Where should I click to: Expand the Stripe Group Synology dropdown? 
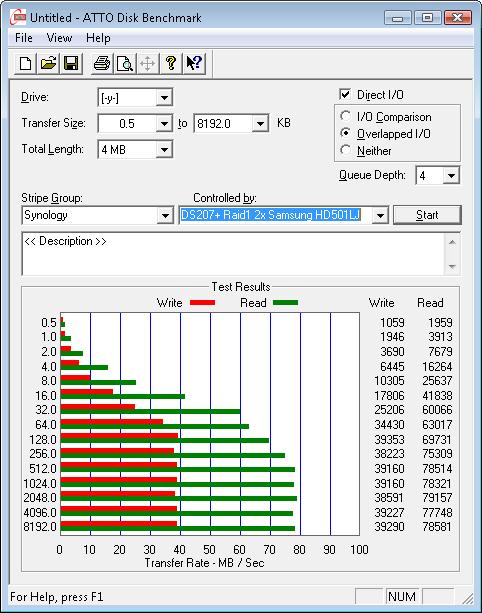[x=165, y=215]
